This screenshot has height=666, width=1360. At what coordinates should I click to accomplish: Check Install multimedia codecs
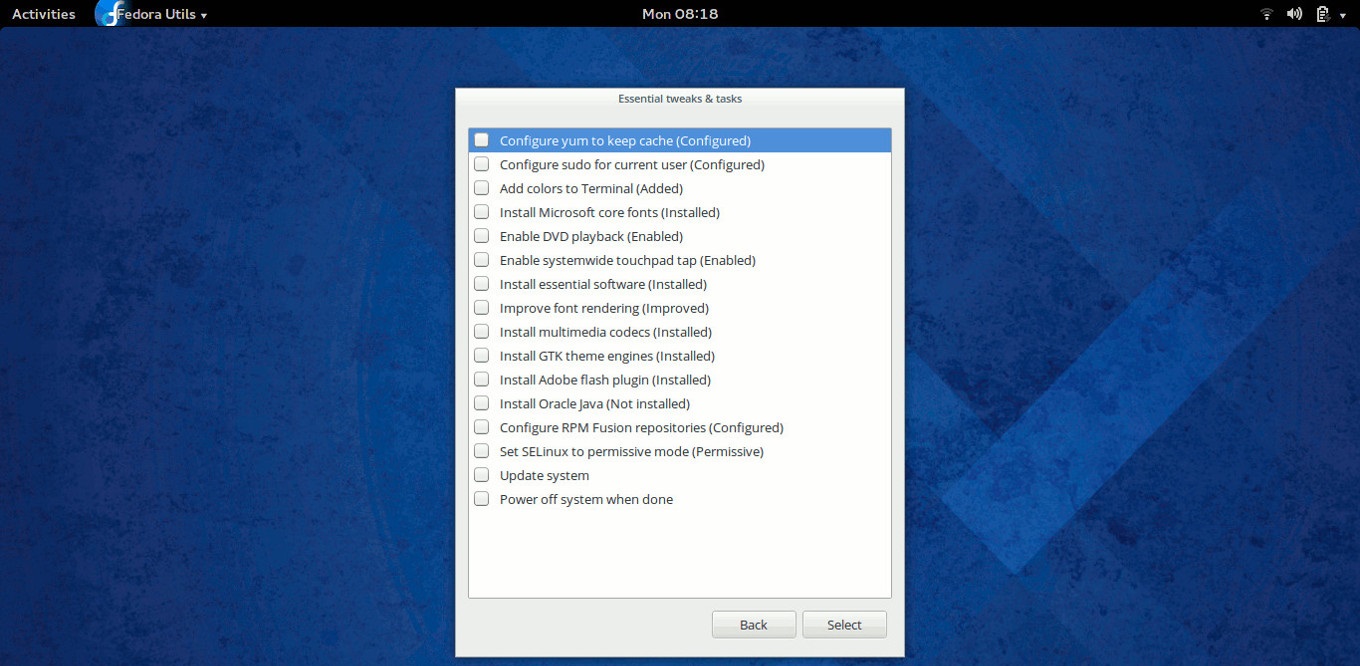[x=481, y=332]
